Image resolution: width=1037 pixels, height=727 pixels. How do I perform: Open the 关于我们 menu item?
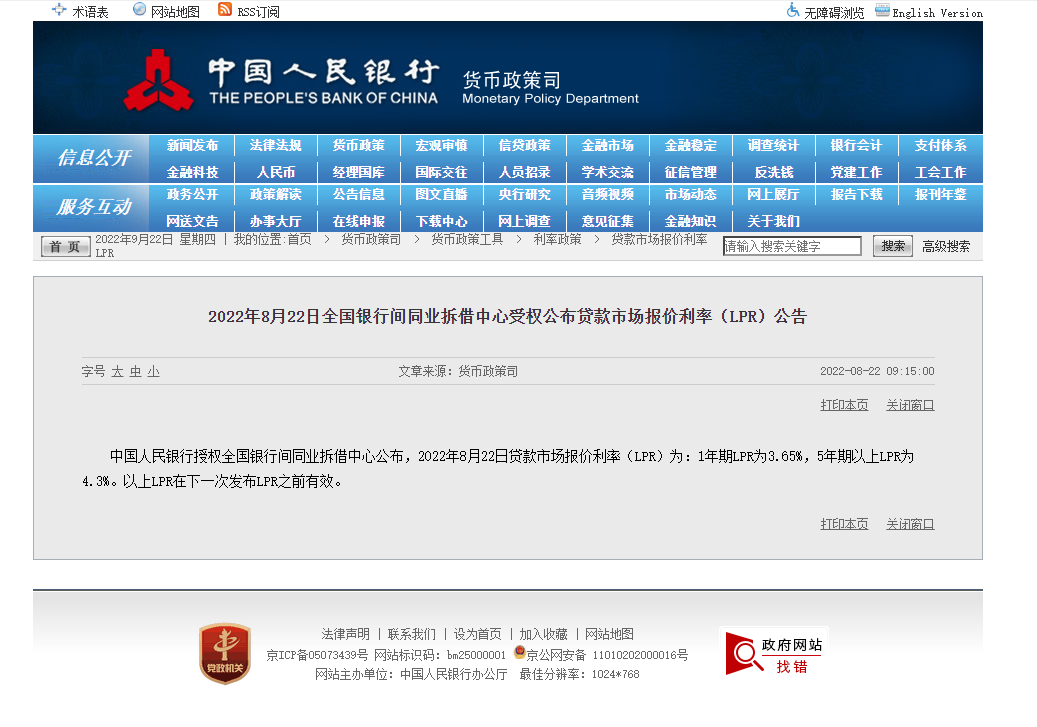(x=774, y=222)
